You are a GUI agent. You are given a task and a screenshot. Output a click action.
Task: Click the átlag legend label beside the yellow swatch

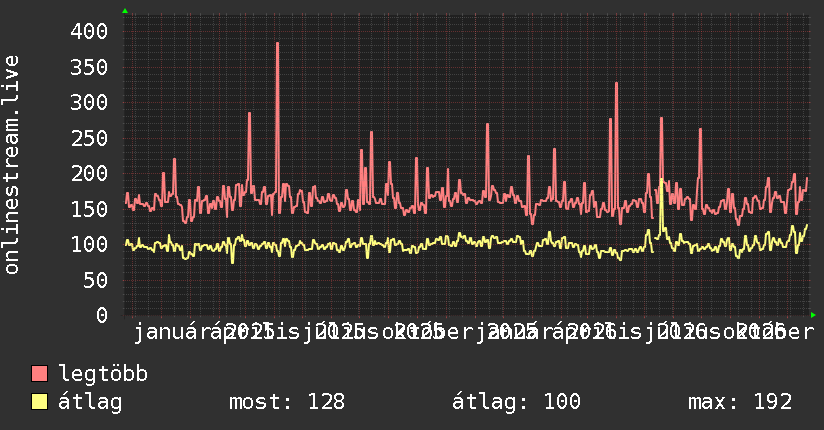pos(90,402)
